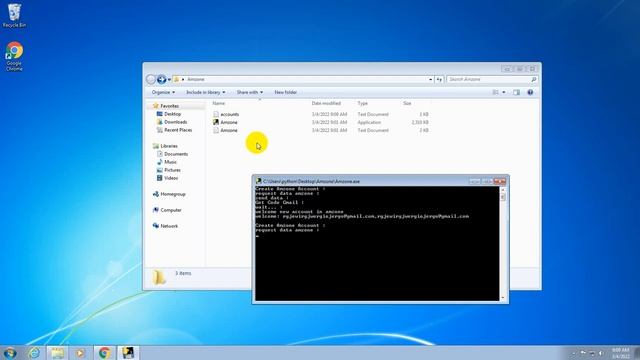640x360 pixels.
Task: Open Explorer help question mark icon
Action: click(530, 92)
